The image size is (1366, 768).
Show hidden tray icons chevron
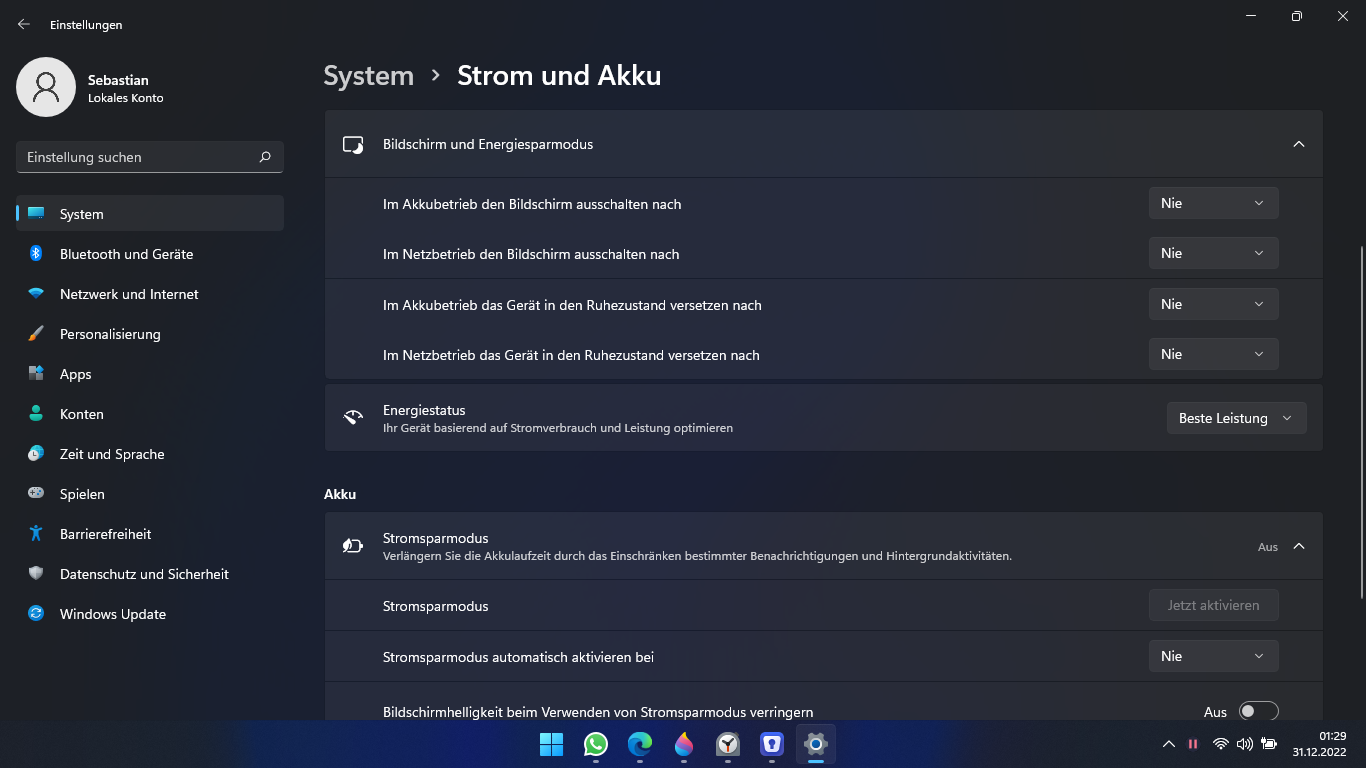(1168, 744)
